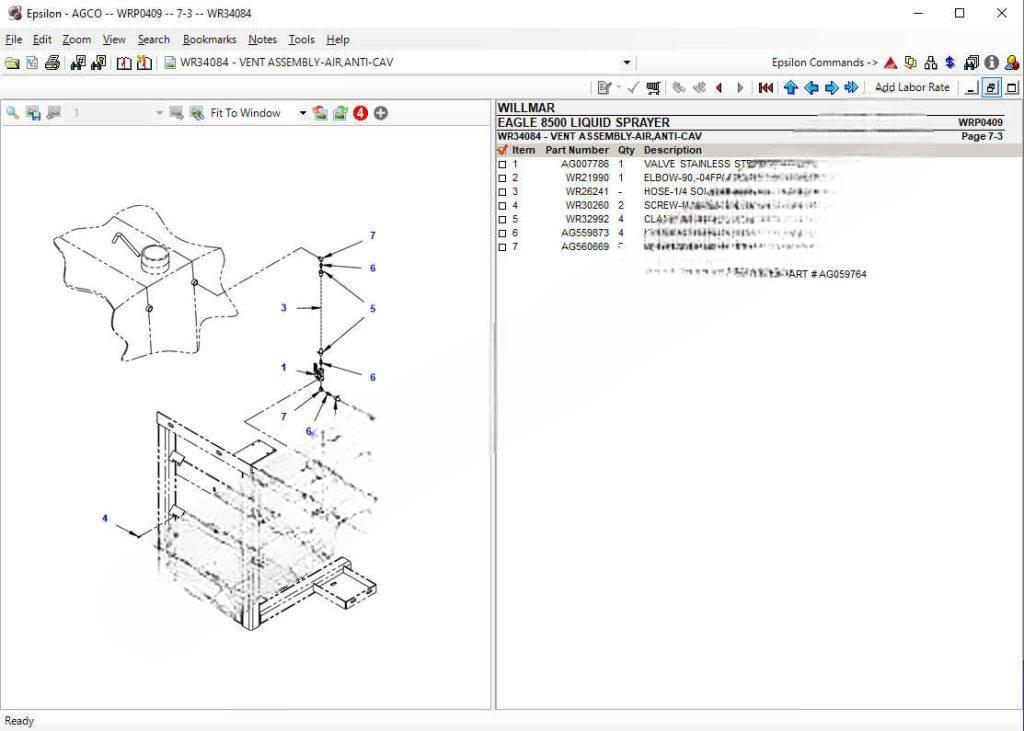Viewport: 1024px width, 731px height.
Task: Click the Part Number column header
Action: click(x=576, y=150)
